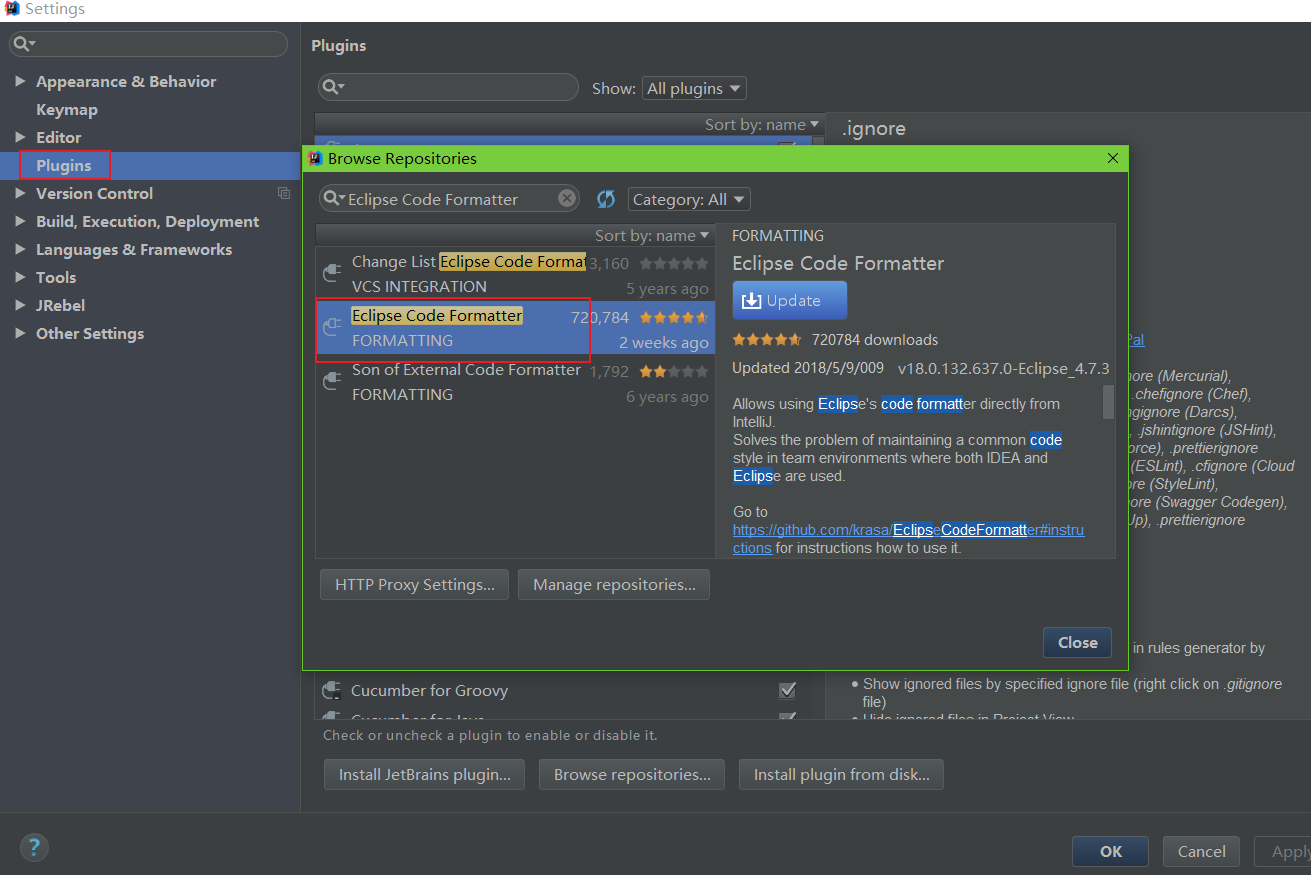Select Plugins in settings tree
The width and height of the screenshot is (1311, 875).
coord(150,165)
